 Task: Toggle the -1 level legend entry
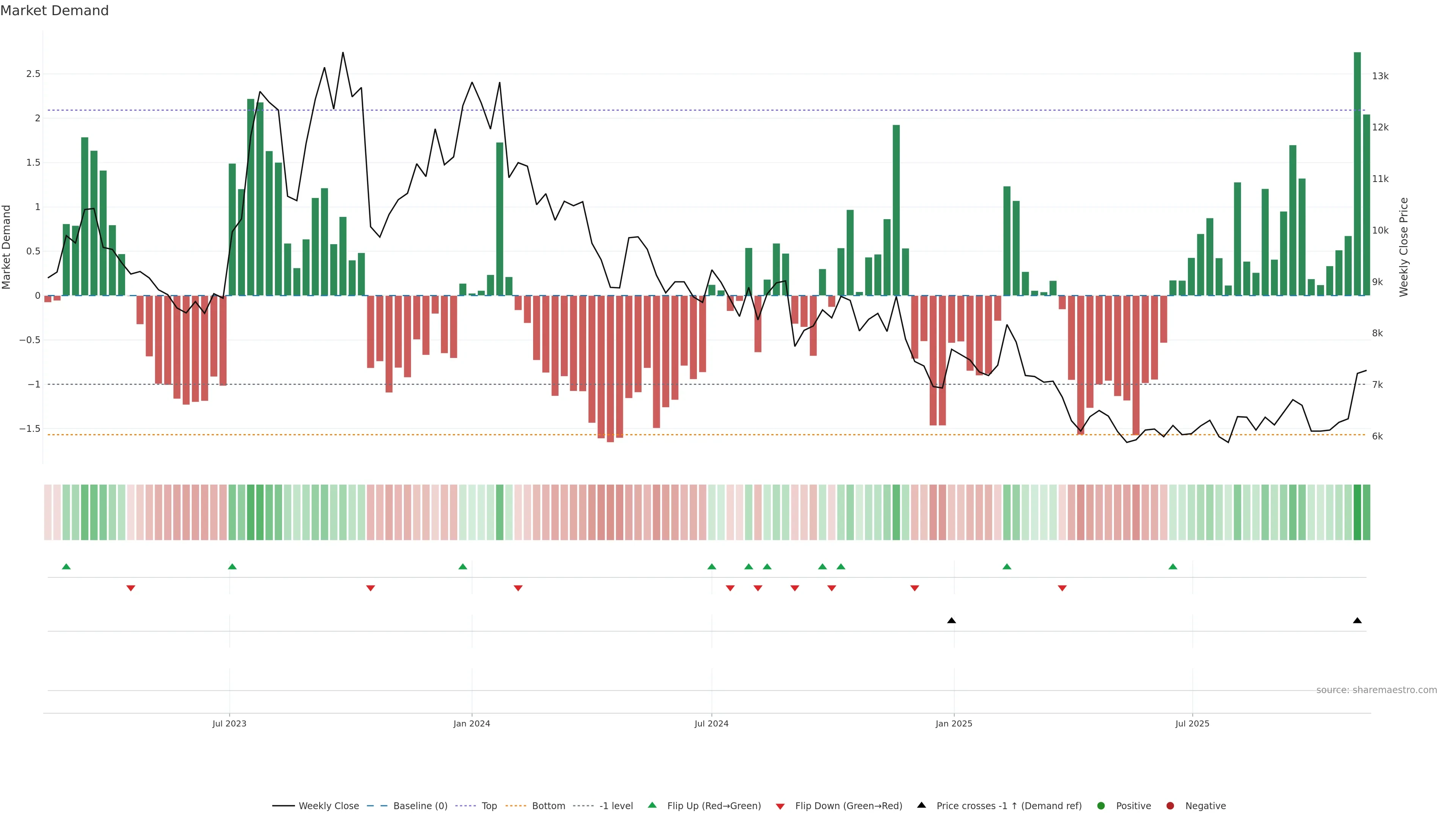[x=615, y=805]
